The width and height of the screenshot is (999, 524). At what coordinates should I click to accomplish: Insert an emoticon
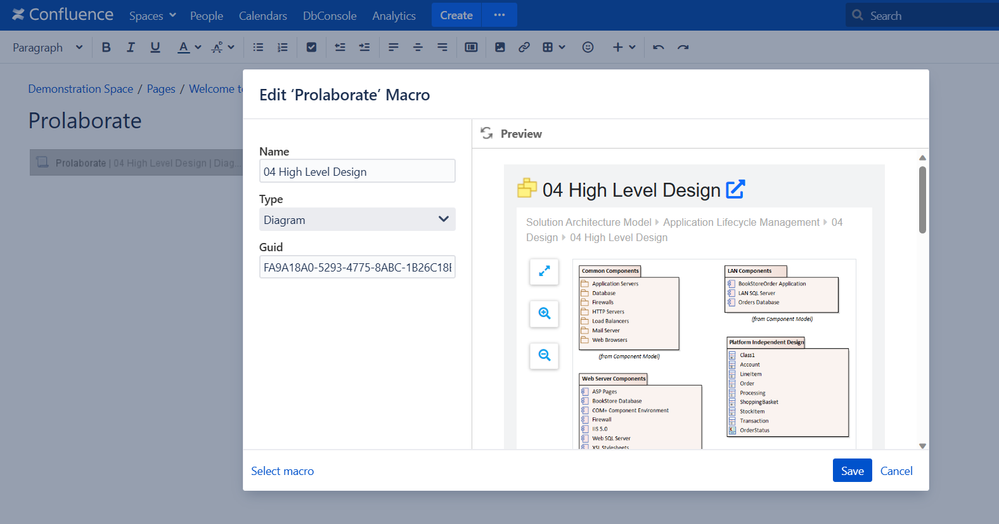587,47
